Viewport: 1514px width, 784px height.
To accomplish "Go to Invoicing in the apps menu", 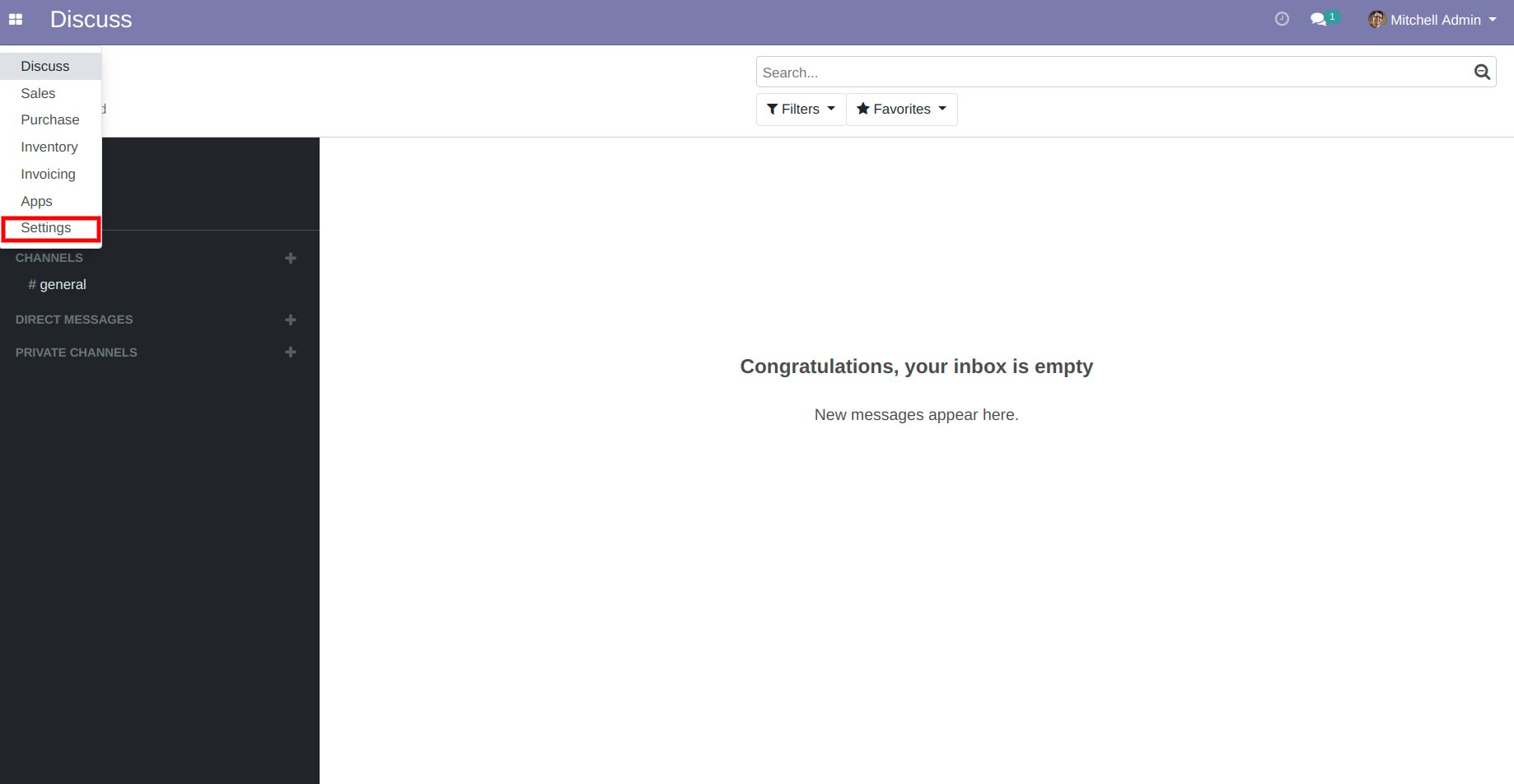I will 48,175.
